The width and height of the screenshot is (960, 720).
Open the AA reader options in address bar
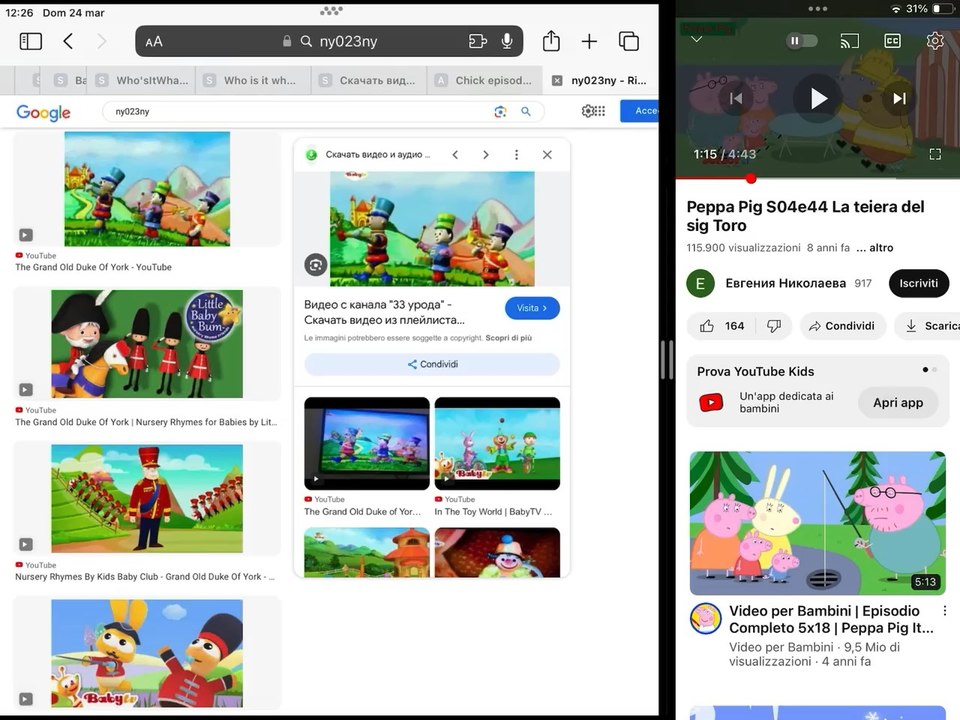click(x=154, y=42)
